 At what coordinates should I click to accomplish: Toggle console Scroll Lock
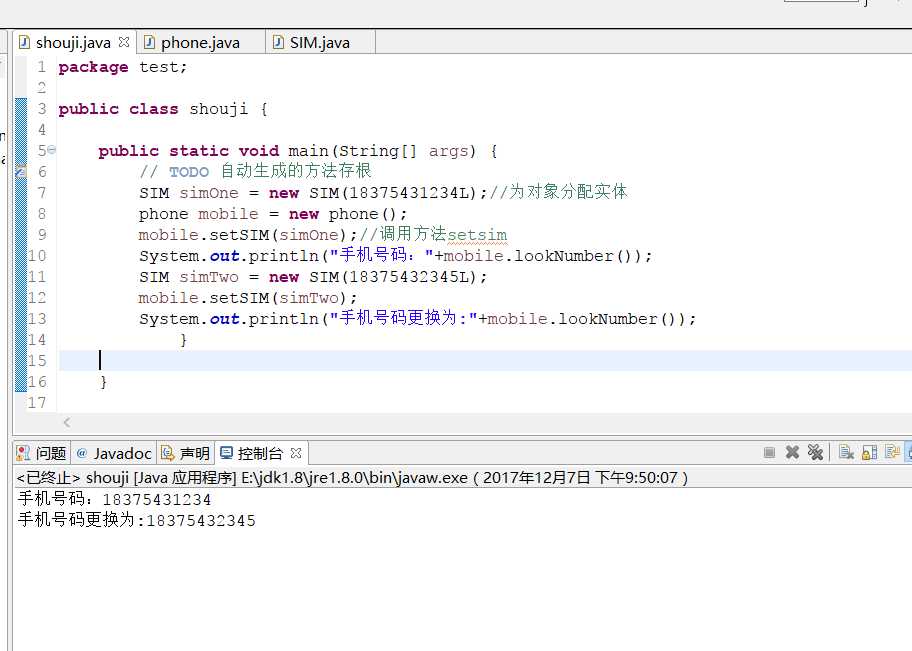(870, 453)
